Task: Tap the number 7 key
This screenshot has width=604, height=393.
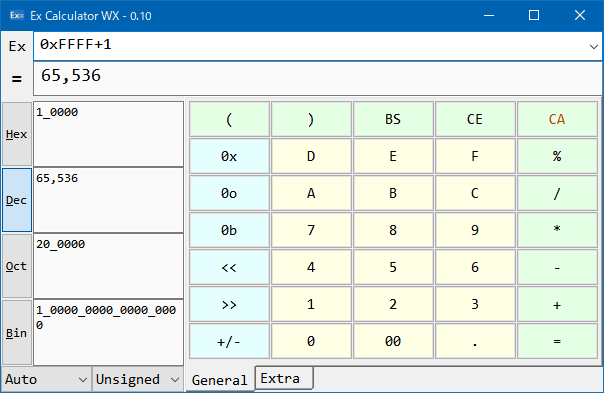Action: tap(311, 230)
